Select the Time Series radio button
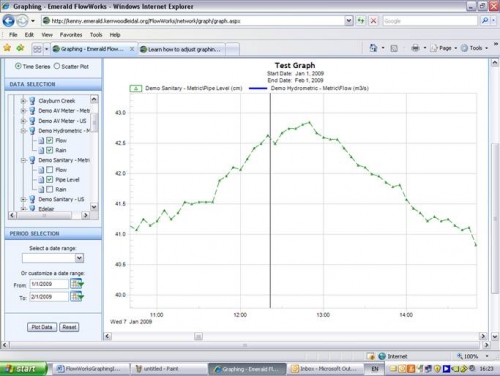This screenshot has width=500, height=376. pos(18,66)
